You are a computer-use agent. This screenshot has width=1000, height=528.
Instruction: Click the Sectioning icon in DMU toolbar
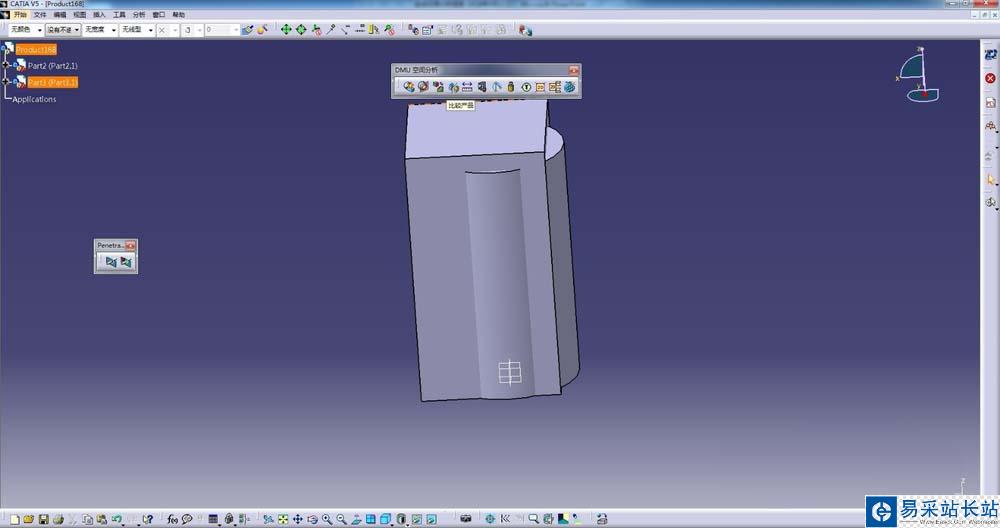click(x=423, y=87)
